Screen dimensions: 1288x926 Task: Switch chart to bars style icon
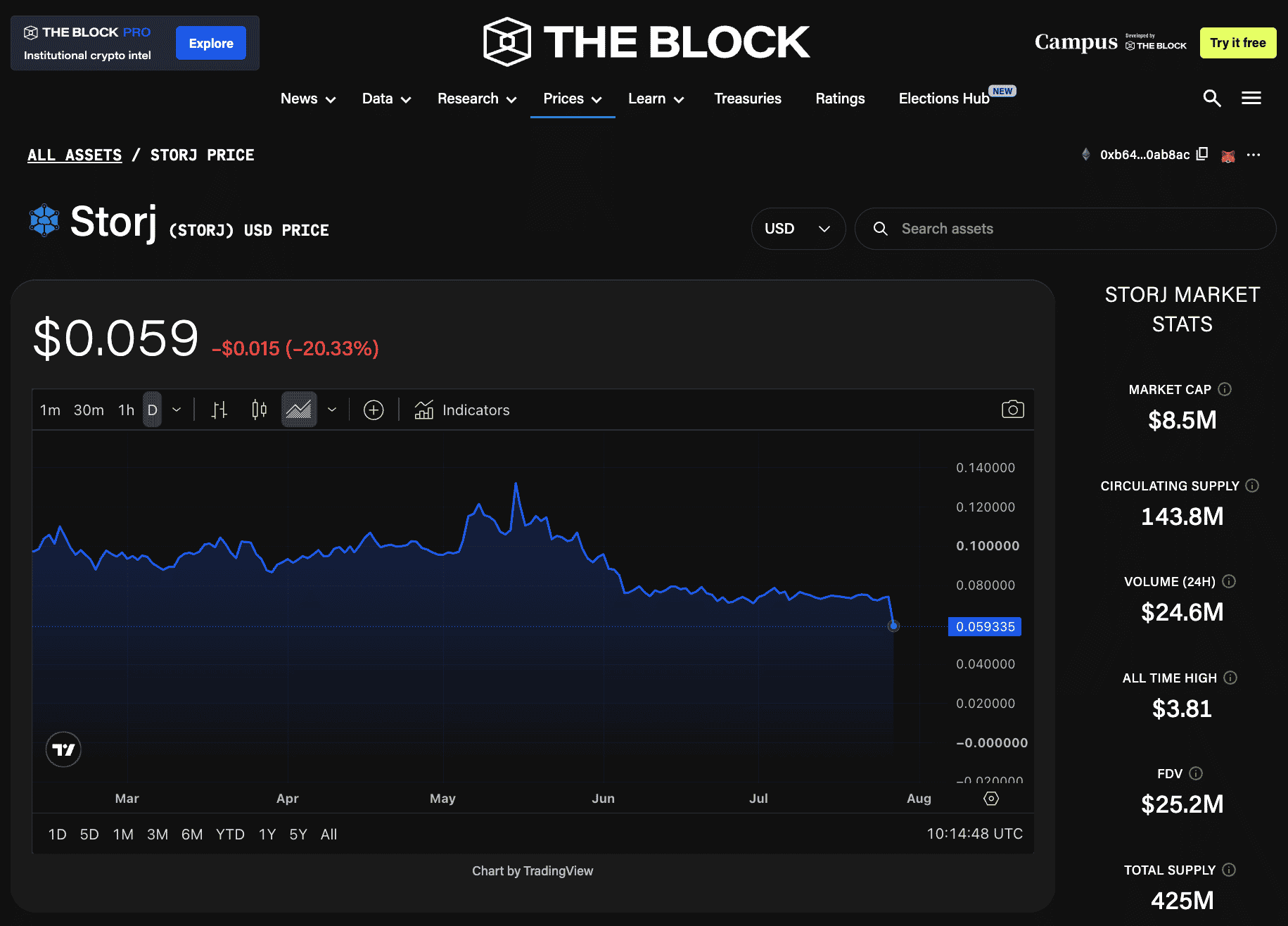click(x=219, y=410)
